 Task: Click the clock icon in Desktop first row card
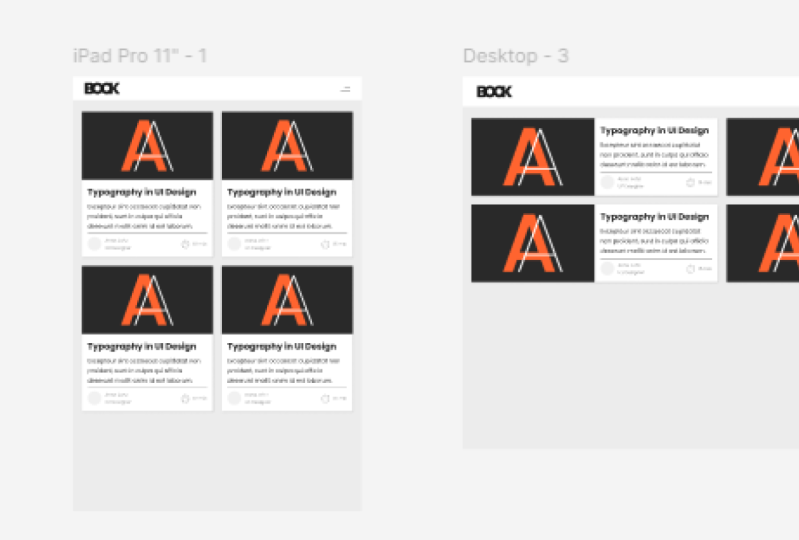tap(690, 182)
